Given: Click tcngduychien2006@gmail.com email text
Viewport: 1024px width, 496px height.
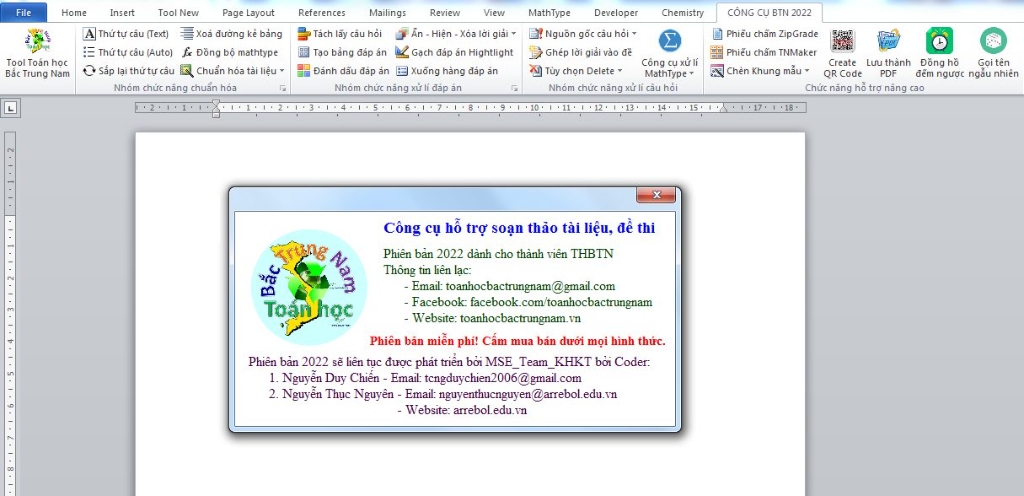Looking at the screenshot, I should tap(503, 378).
